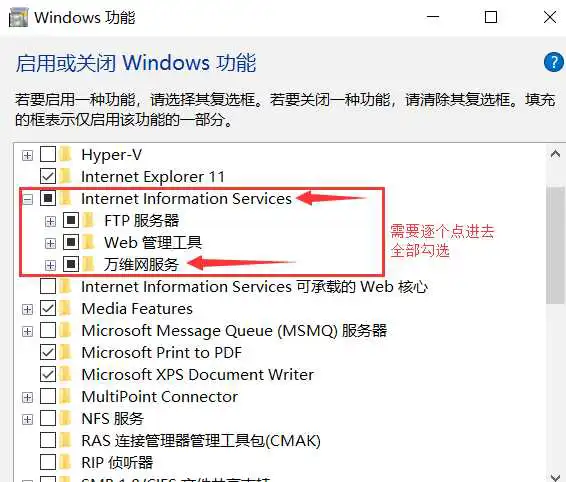Click the FTP 服务器 folder icon
Viewport: 566px width, 482px height.
(89, 220)
